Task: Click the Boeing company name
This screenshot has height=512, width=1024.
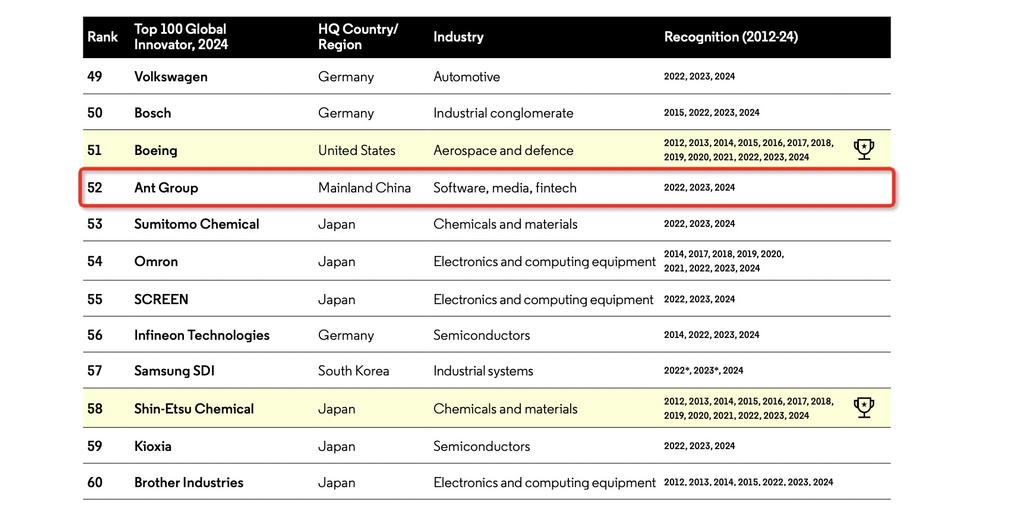Action: coord(155,151)
